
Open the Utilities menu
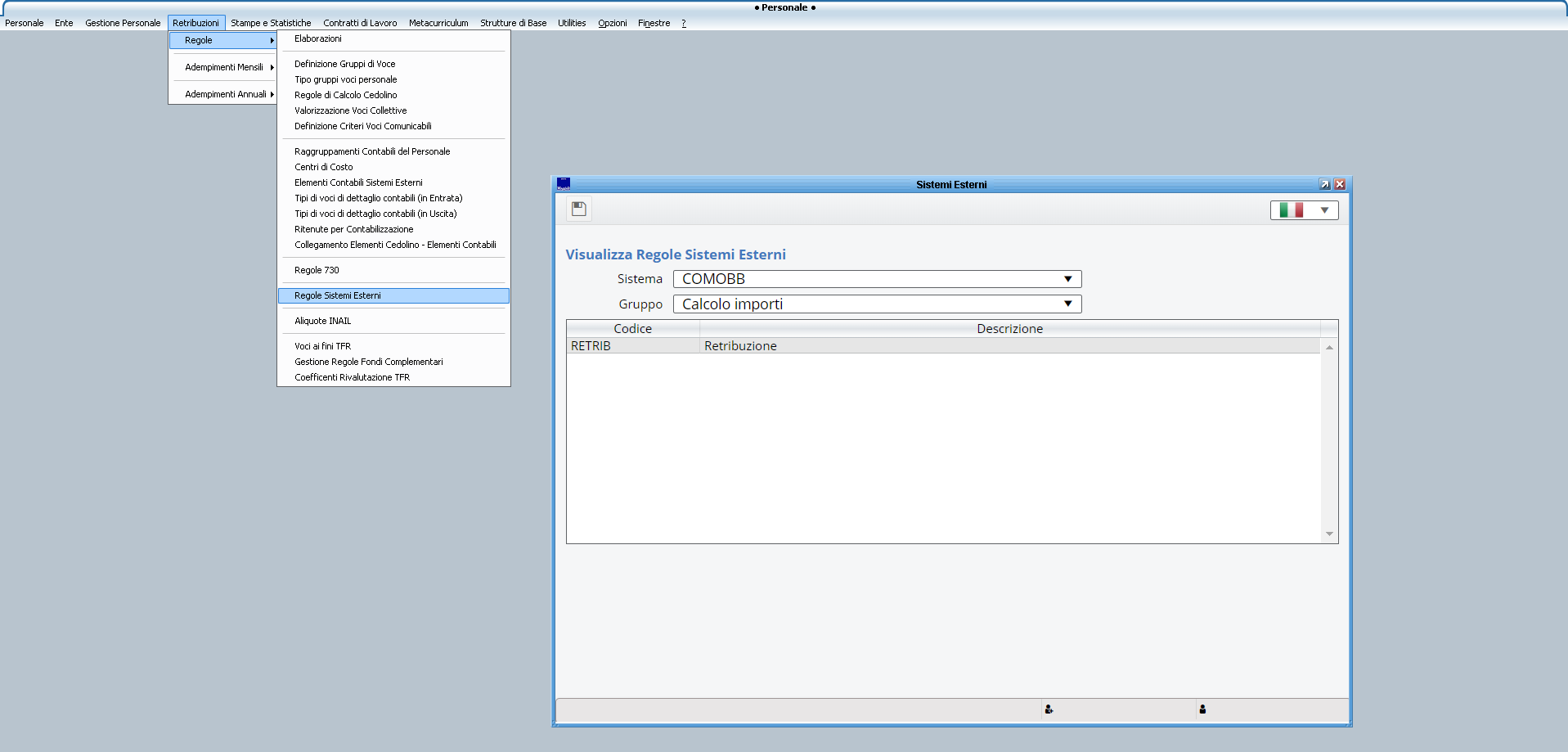tap(572, 23)
